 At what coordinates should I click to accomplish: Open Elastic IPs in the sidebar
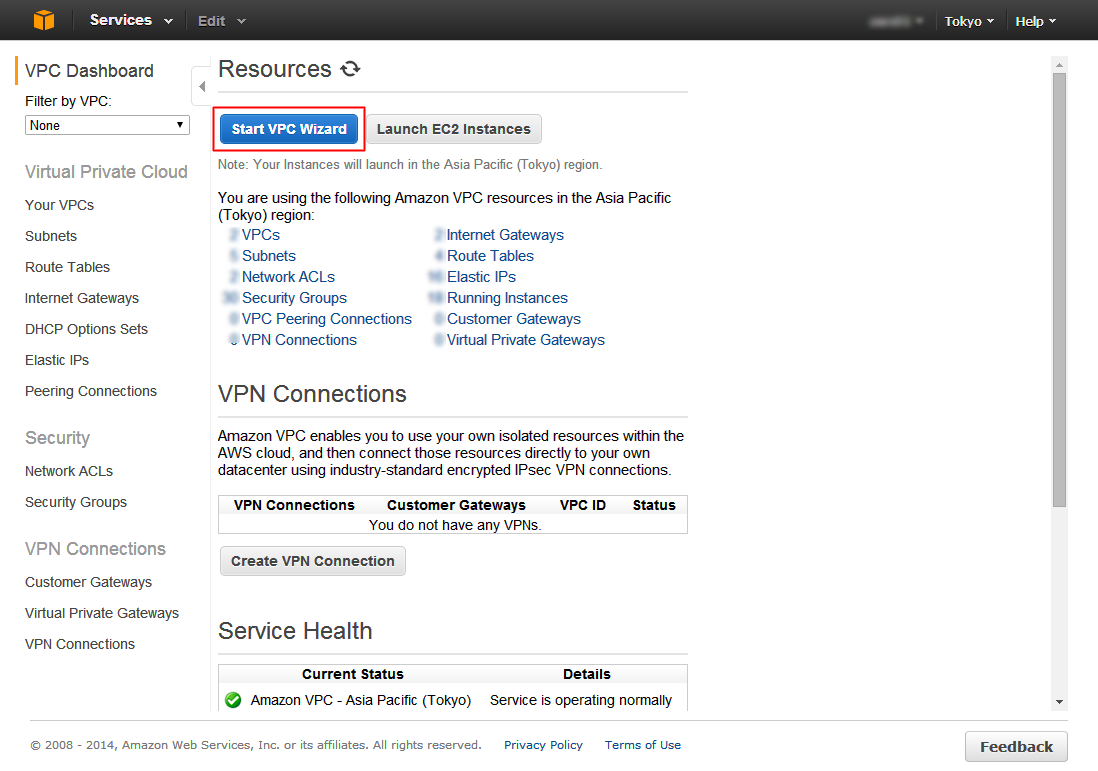click(57, 360)
